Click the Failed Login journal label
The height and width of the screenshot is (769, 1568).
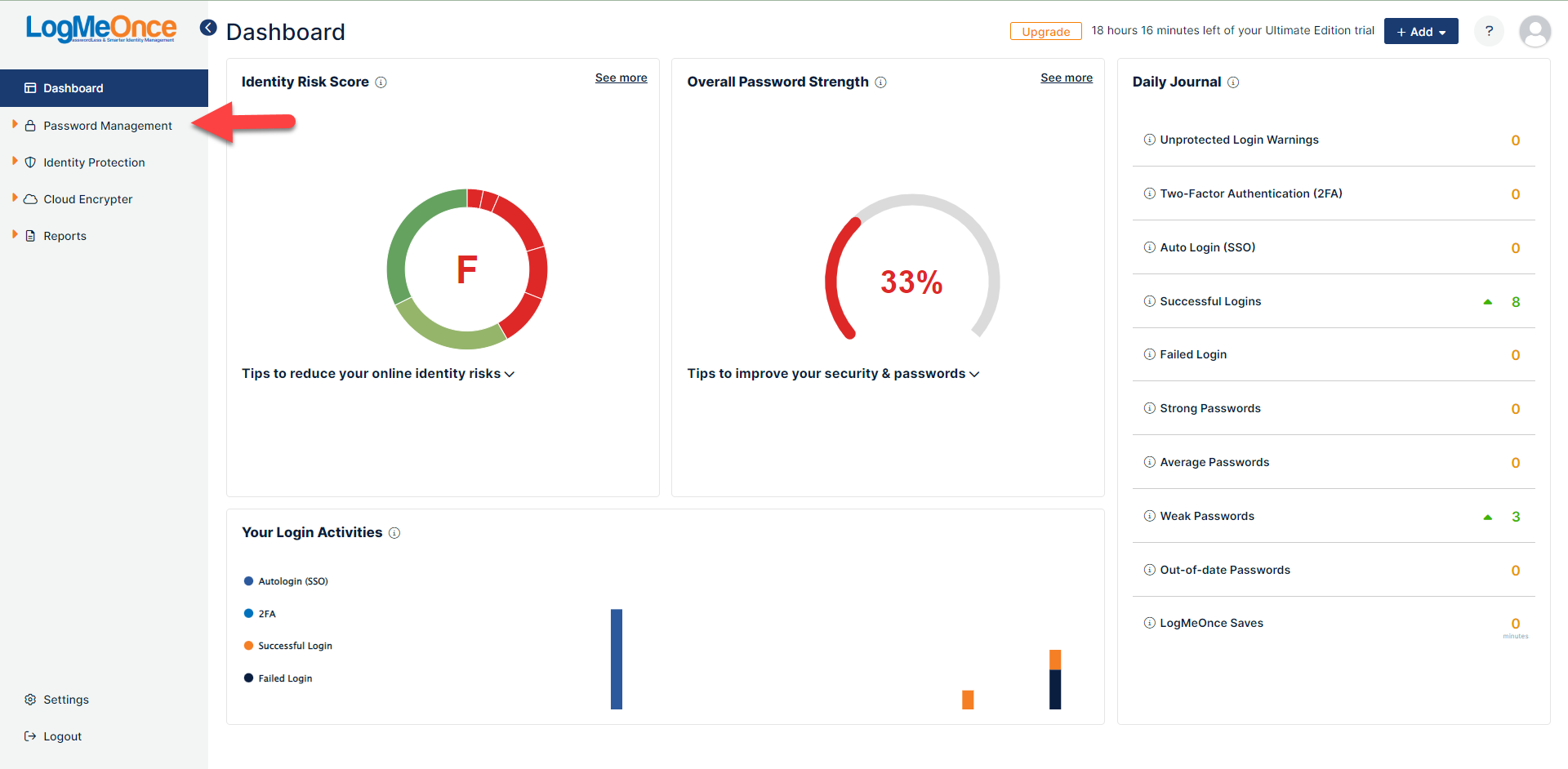(x=1193, y=354)
